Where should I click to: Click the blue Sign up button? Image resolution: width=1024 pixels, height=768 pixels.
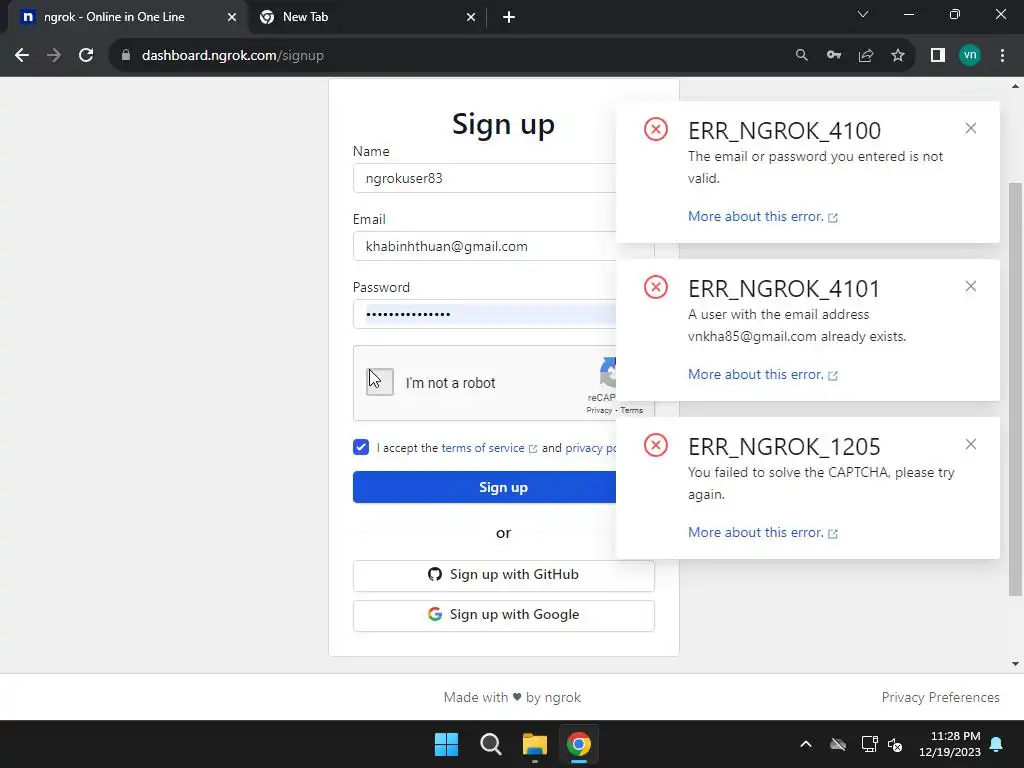coord(485,487)
